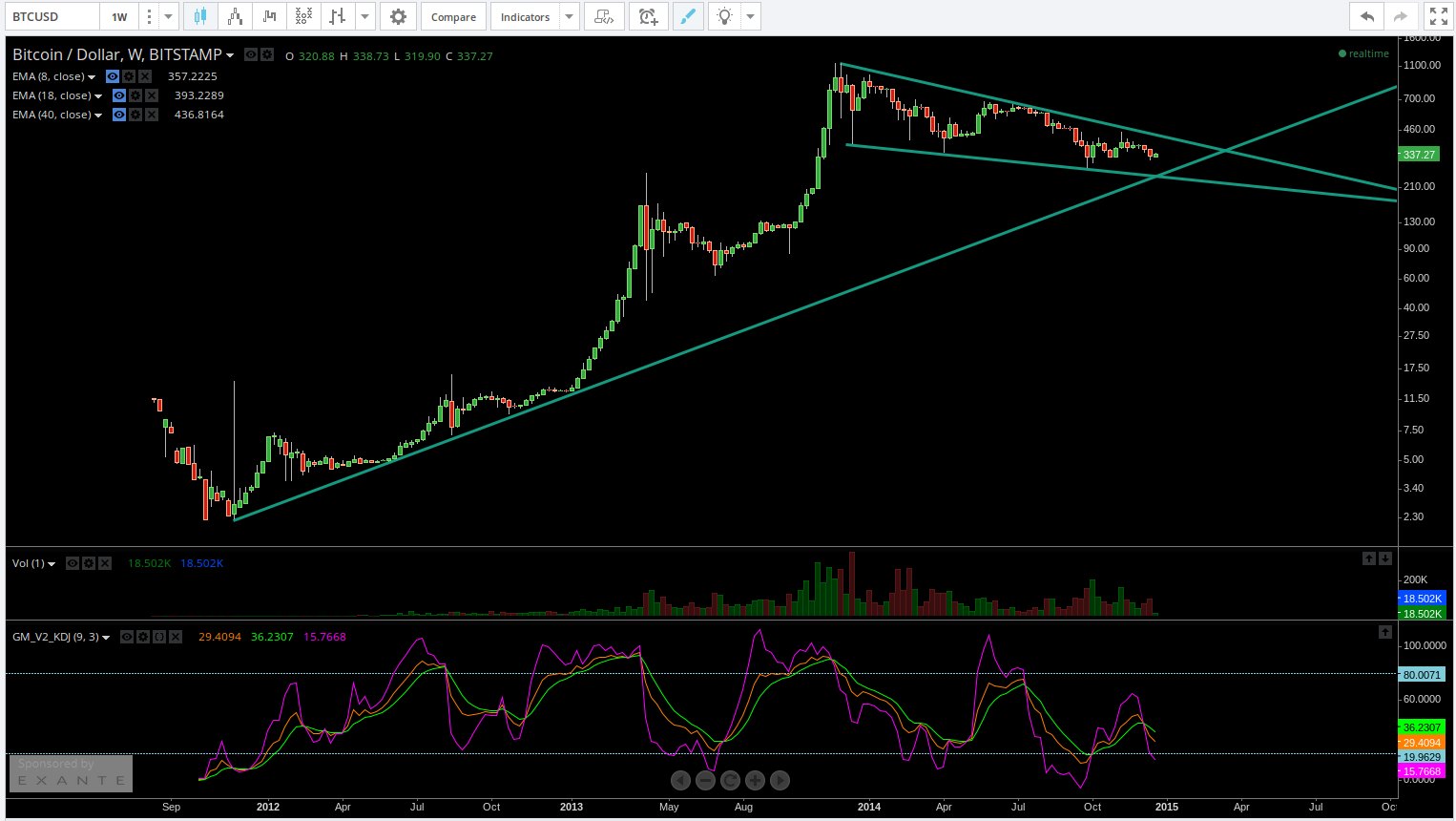Expand the EMA (8, close) legend dropdown
Image resolution: width=1456 pixels, height=821 pixels.
click(92, 77)
